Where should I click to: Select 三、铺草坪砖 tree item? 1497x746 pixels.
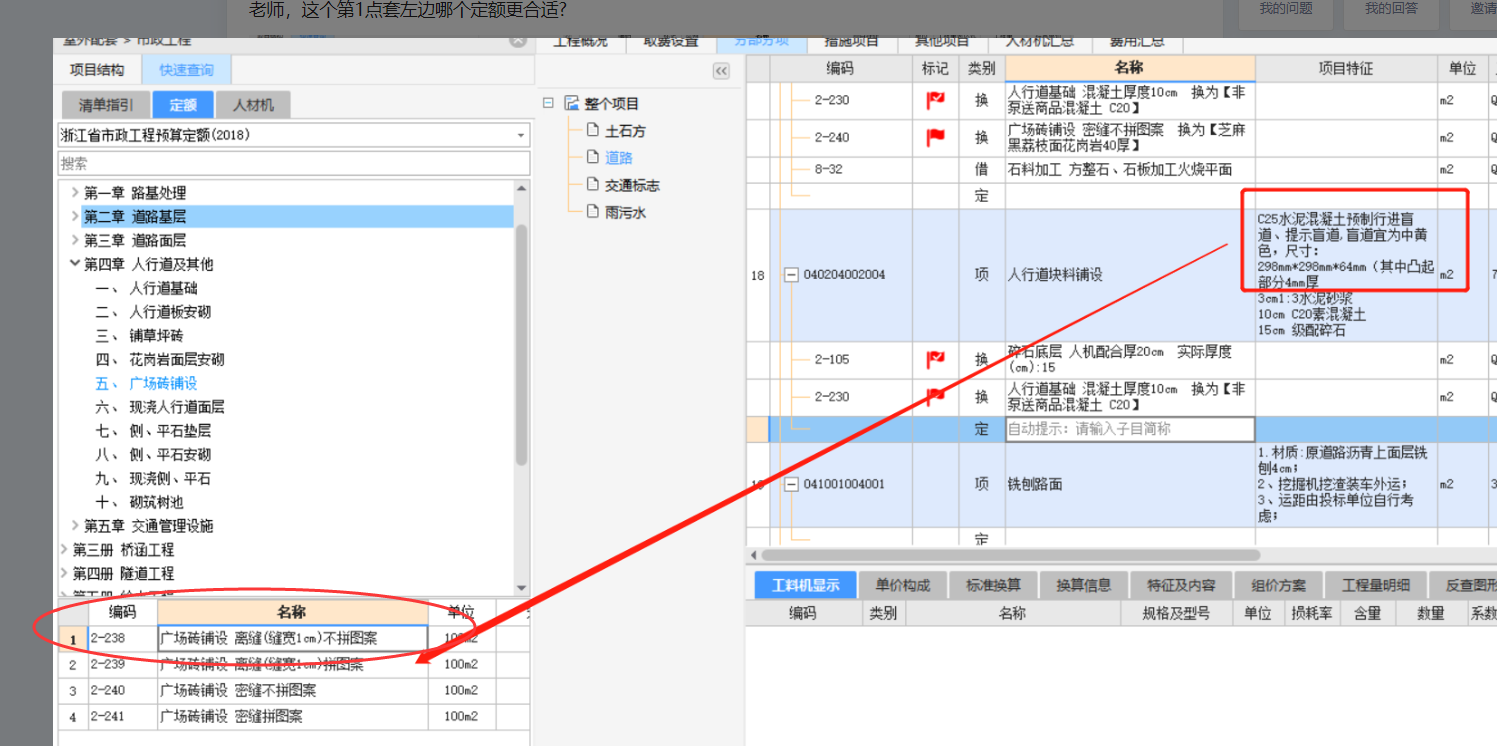(x=140, y=335)
